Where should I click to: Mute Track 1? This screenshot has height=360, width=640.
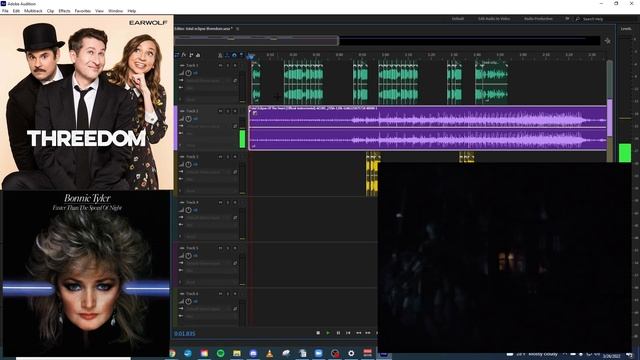[221, 65]
